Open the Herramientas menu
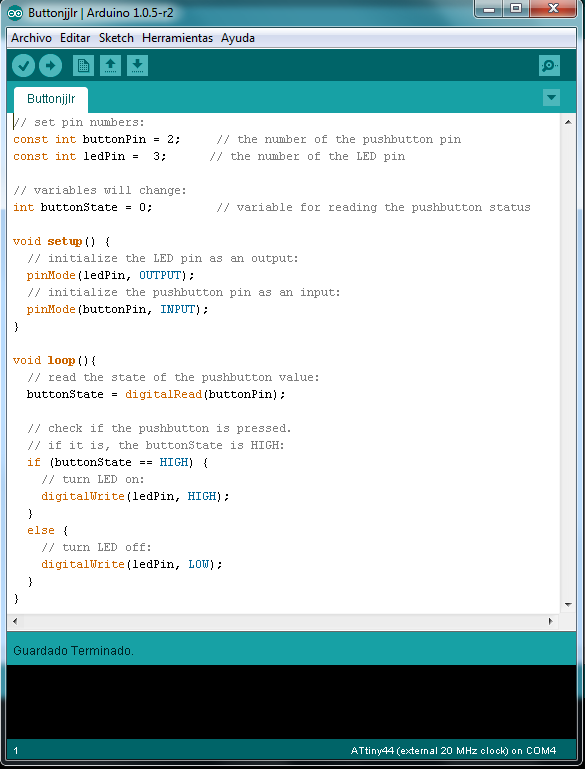 tap(178, 38)
